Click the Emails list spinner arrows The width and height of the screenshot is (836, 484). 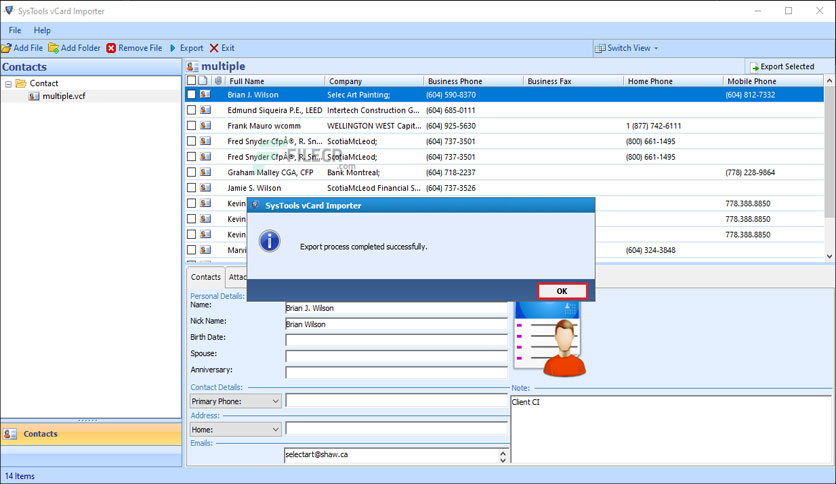coord(503,456)
